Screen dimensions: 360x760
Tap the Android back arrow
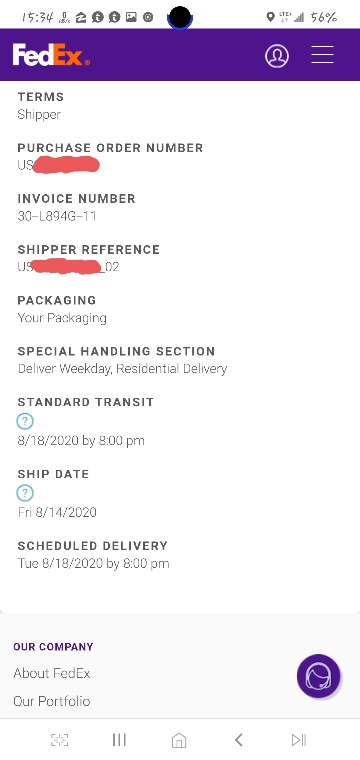pyautogui.click(x=238, y=740)
